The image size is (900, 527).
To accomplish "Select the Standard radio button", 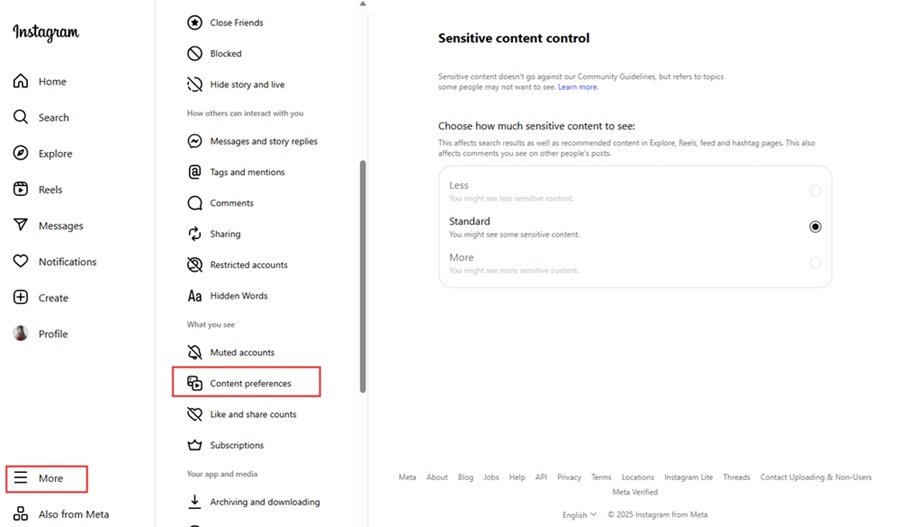I will (x=815, y=227).
